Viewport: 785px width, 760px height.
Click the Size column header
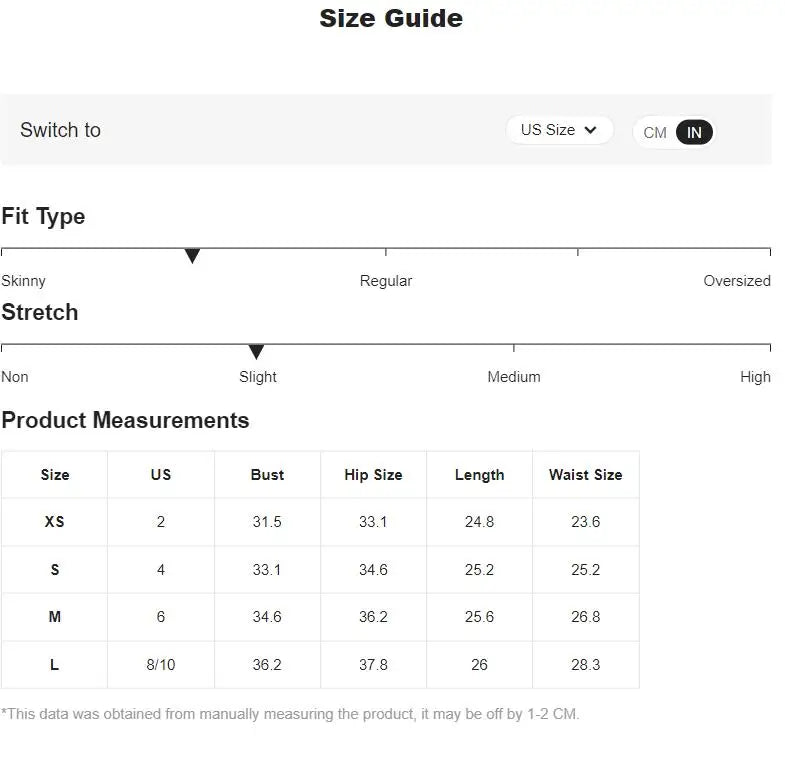55,475
